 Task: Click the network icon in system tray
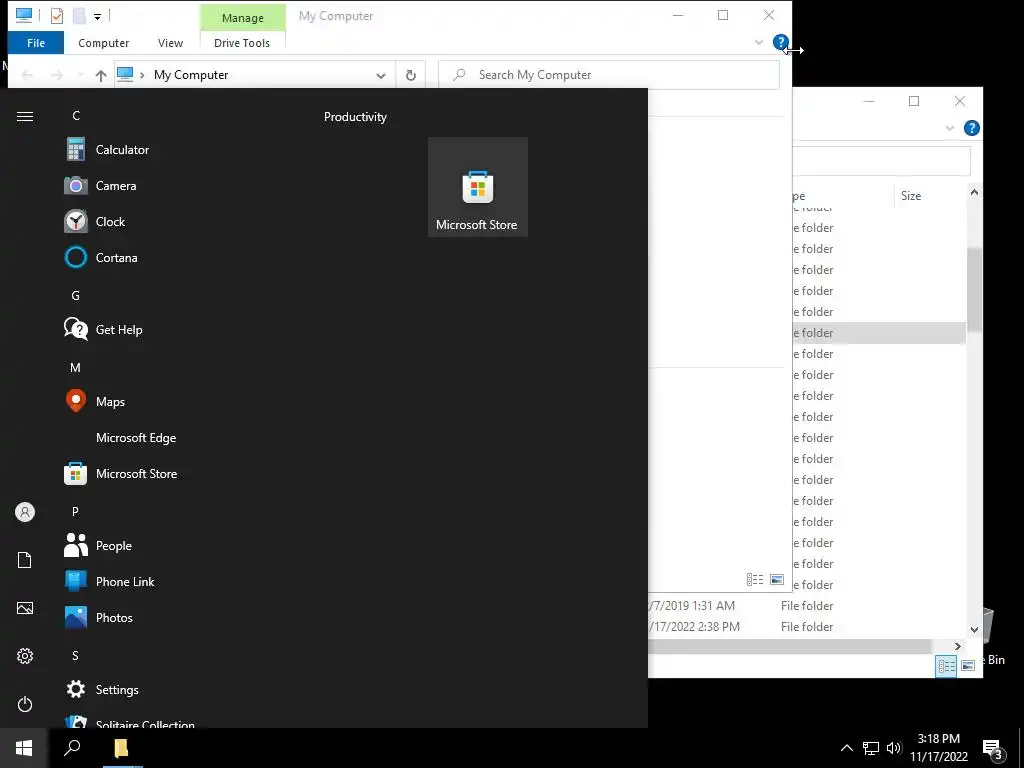pos(871,748)
